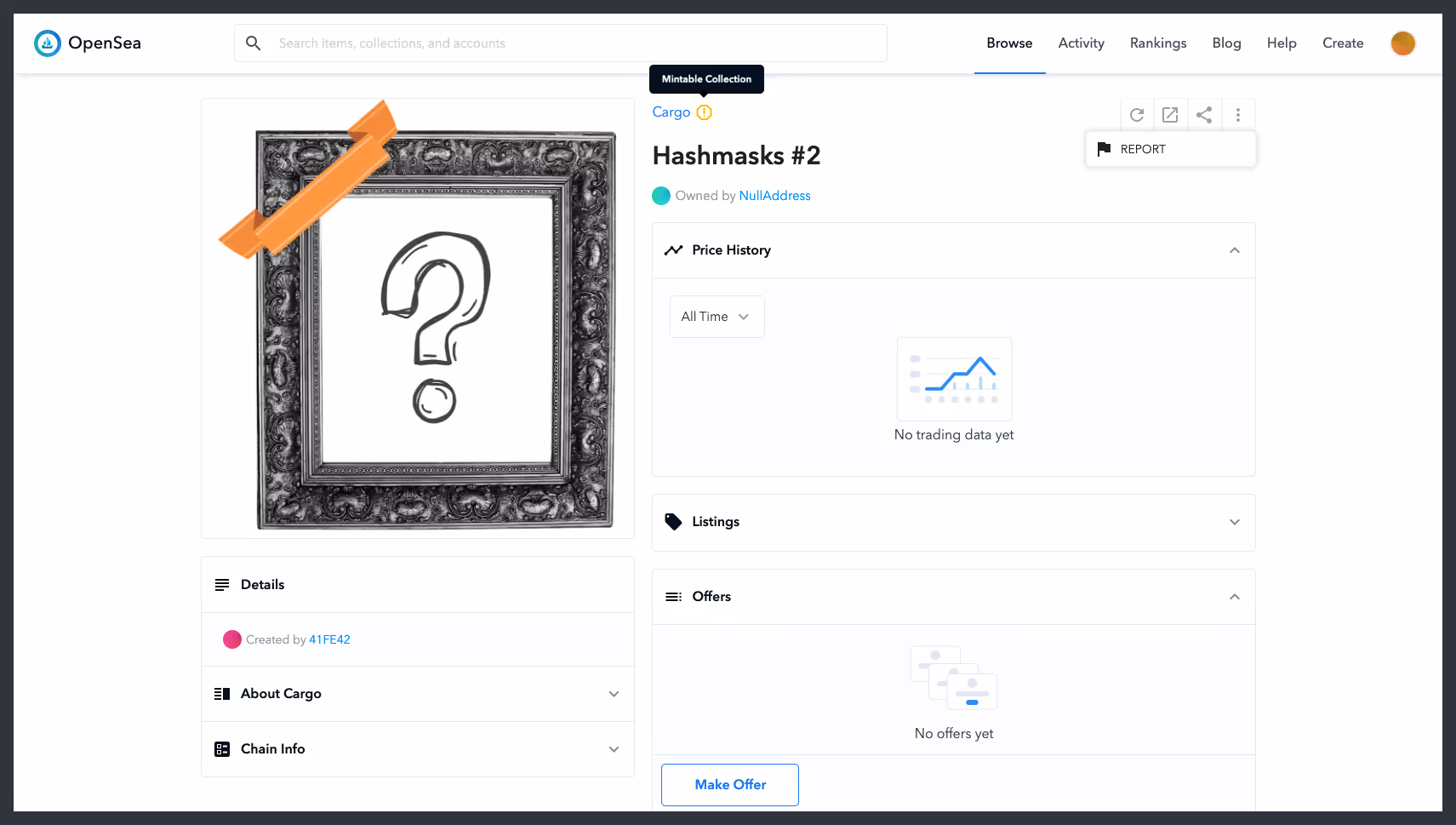The image size is (1456, 825).
Task: Click the search magnifier icon
Action: 254,43
